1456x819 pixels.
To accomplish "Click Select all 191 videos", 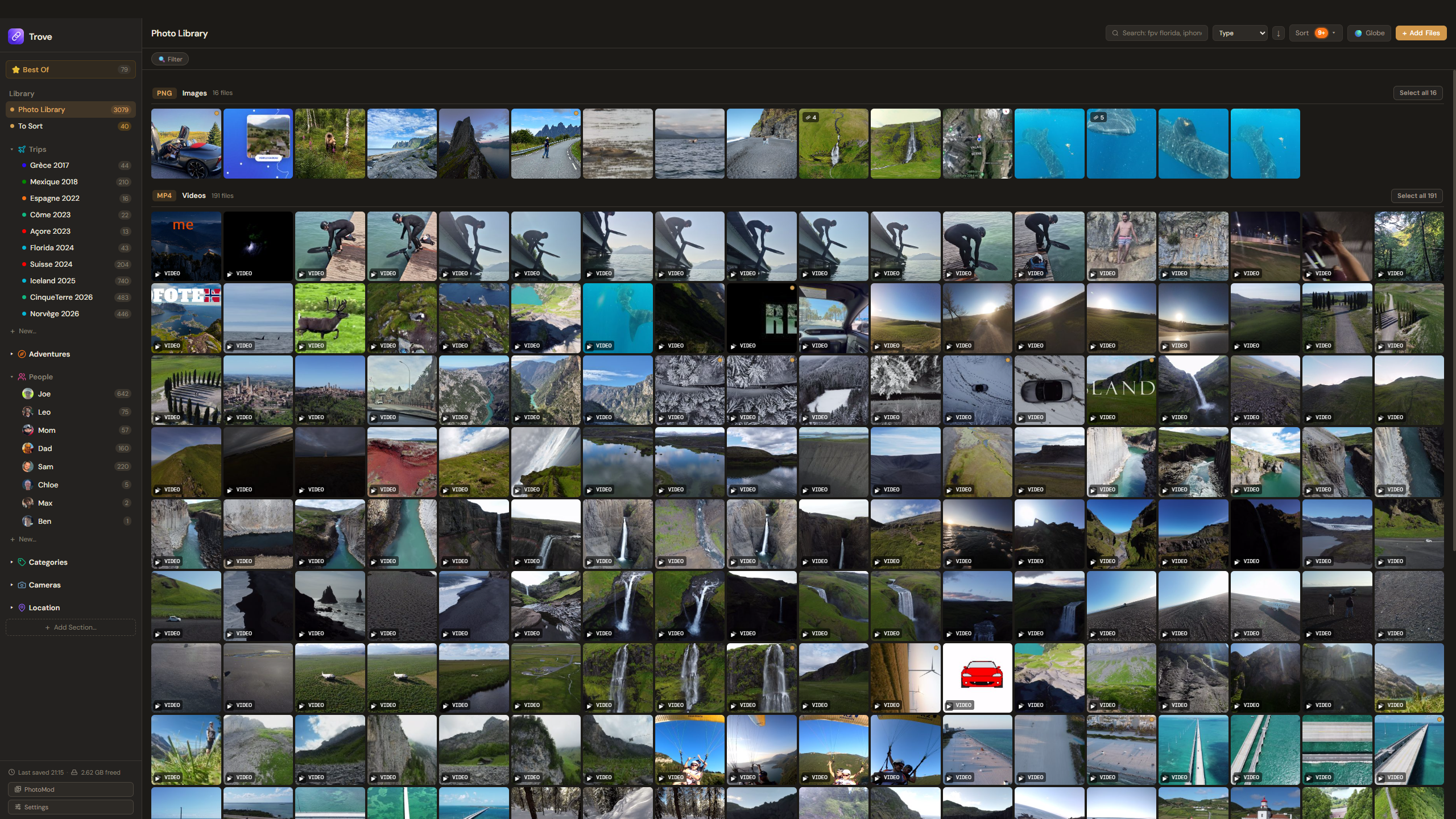I will pos(1417,196).
